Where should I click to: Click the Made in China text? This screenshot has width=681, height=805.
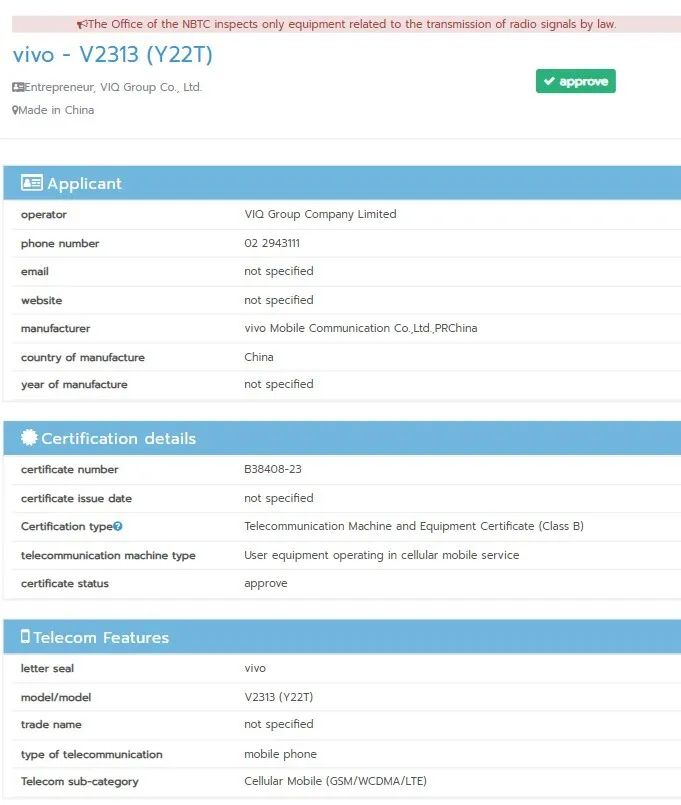click(x=56, y=110)
